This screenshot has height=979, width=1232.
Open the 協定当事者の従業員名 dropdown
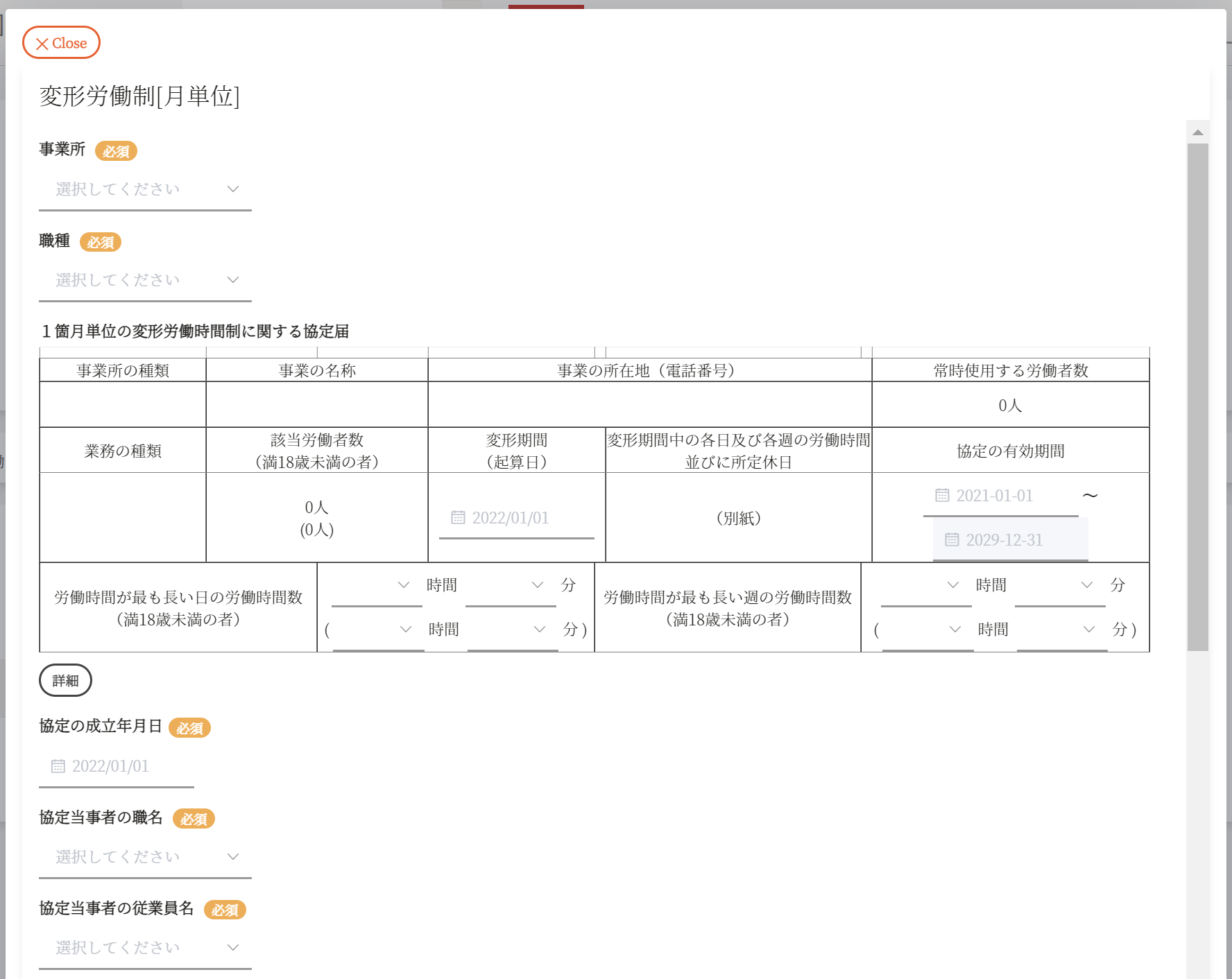(145, 948)
